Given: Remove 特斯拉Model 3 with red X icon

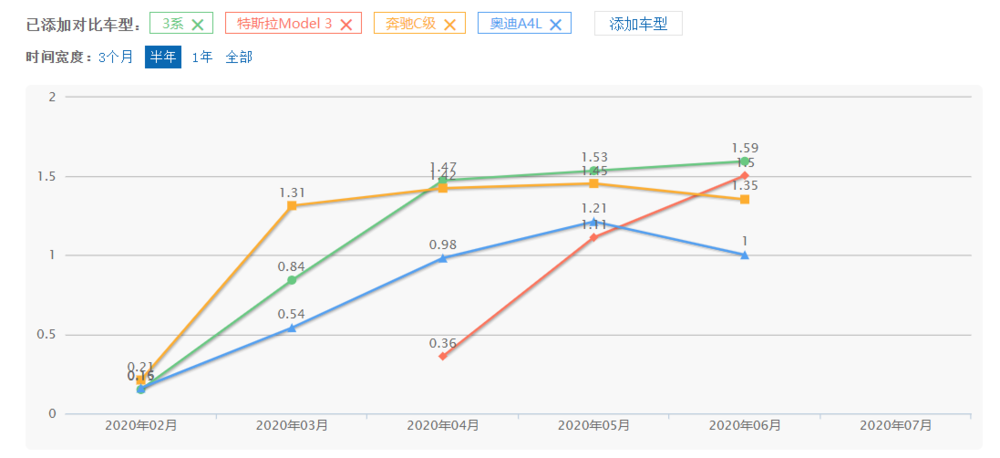Looking at the screenshot, I should (346, 24).
